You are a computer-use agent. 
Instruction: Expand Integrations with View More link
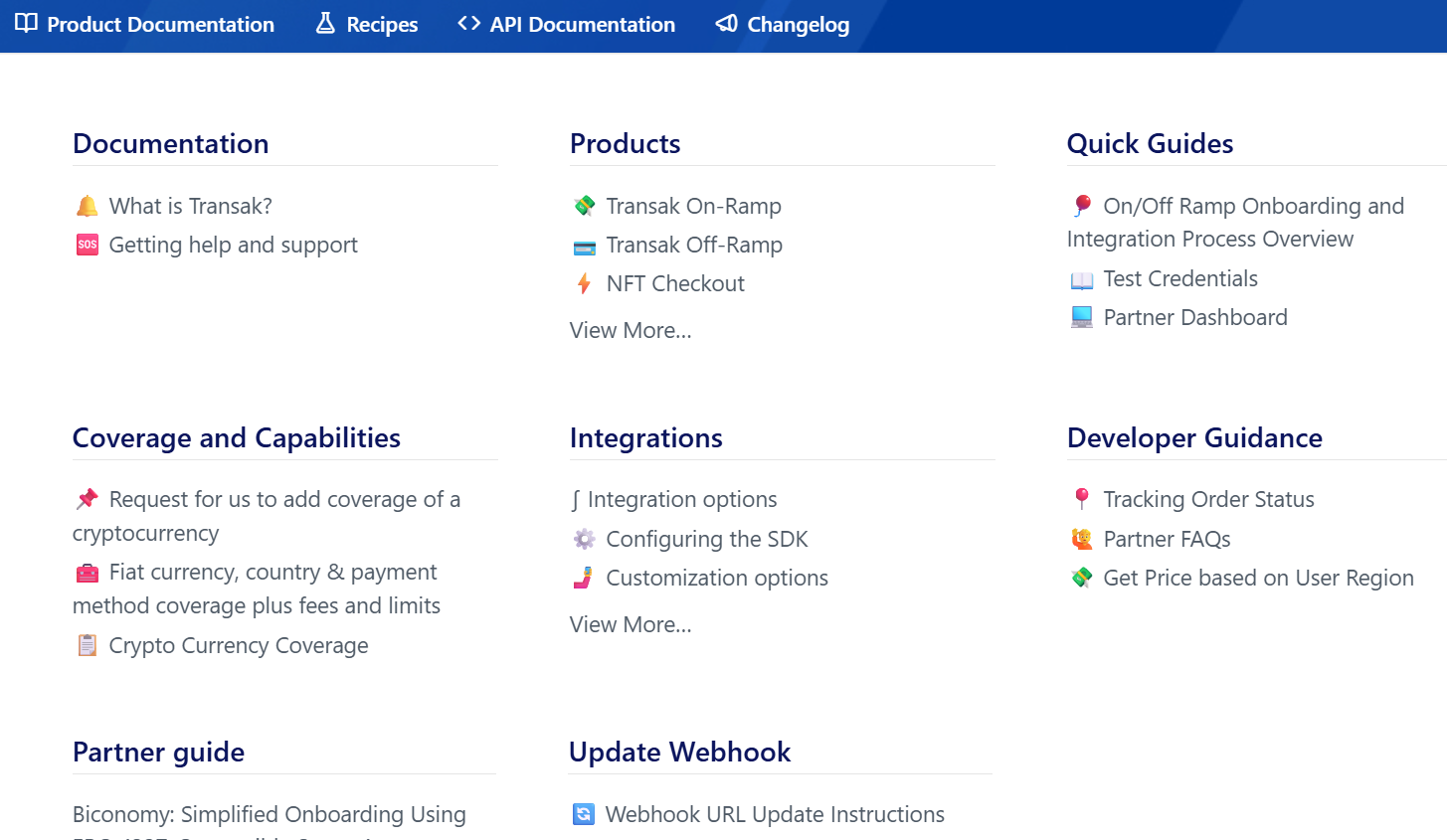pos(631,624)
